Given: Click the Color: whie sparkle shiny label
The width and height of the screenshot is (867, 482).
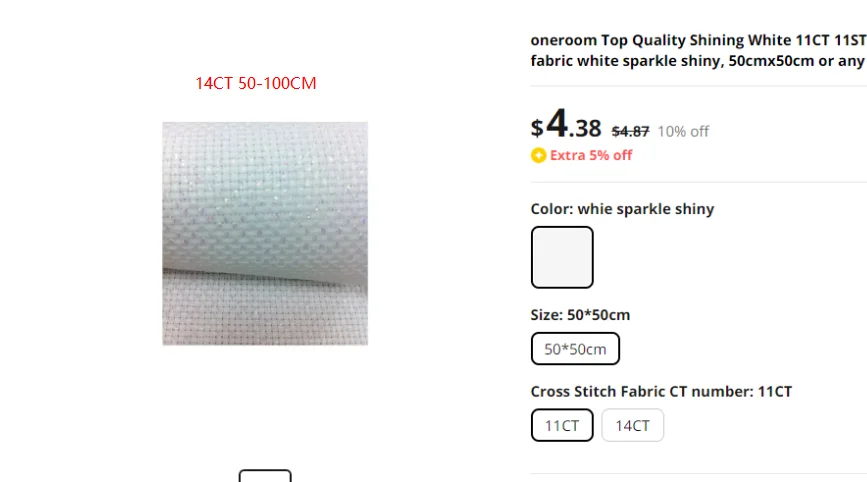Looking at the screenshot, I should pyautogui.click(x=622, y=209).
